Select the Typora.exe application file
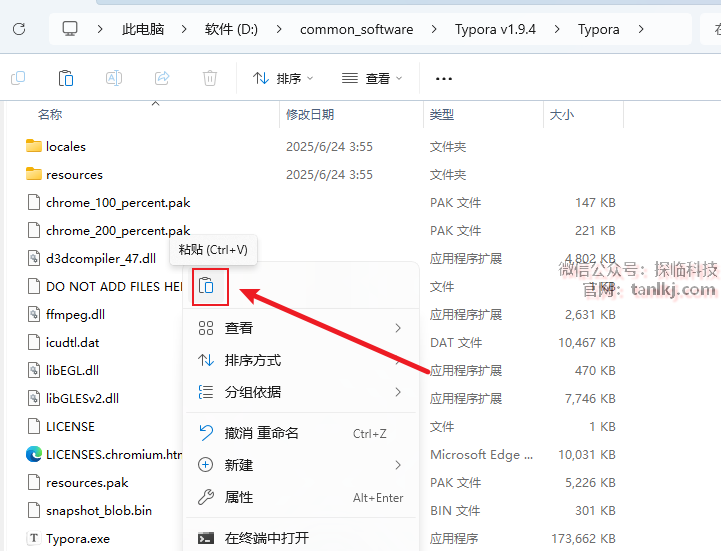This screenshot has height=551, width=721. coord(78,538)
